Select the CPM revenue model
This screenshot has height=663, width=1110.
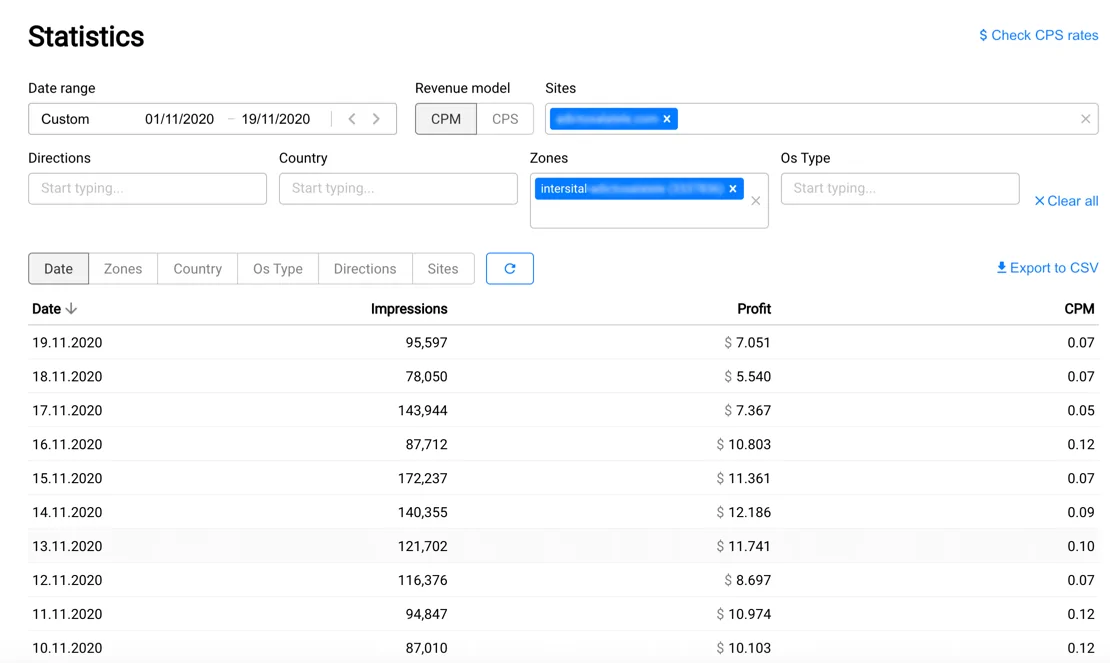point(446,119)
